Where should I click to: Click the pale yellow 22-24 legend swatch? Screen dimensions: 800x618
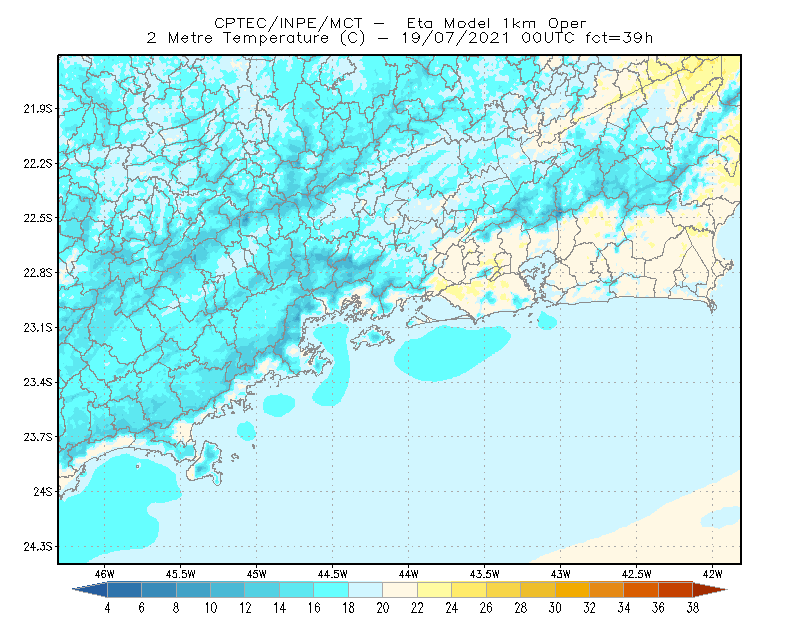pos(435,590)
